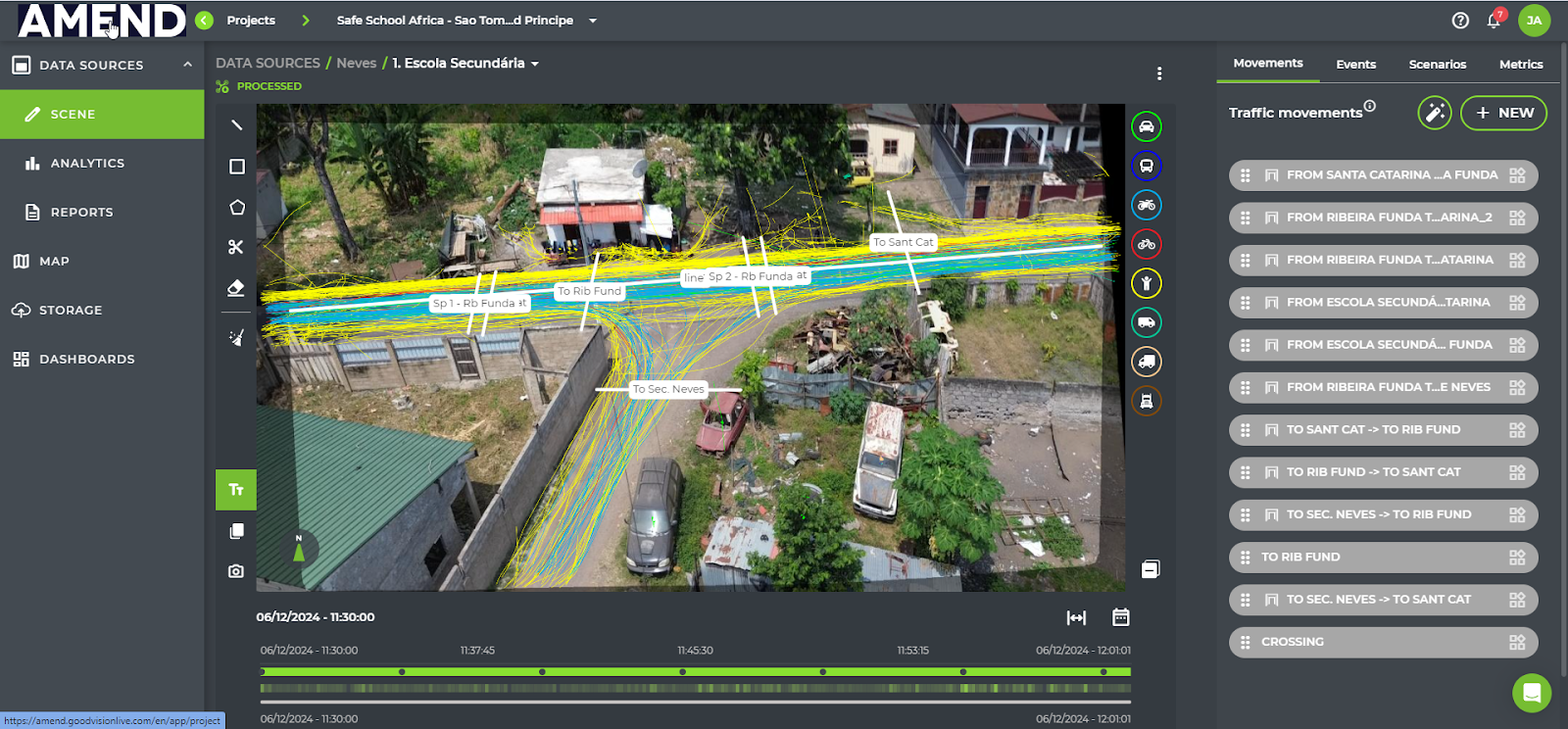
Task: Open the JA user account avatar
Action: 1535,20
